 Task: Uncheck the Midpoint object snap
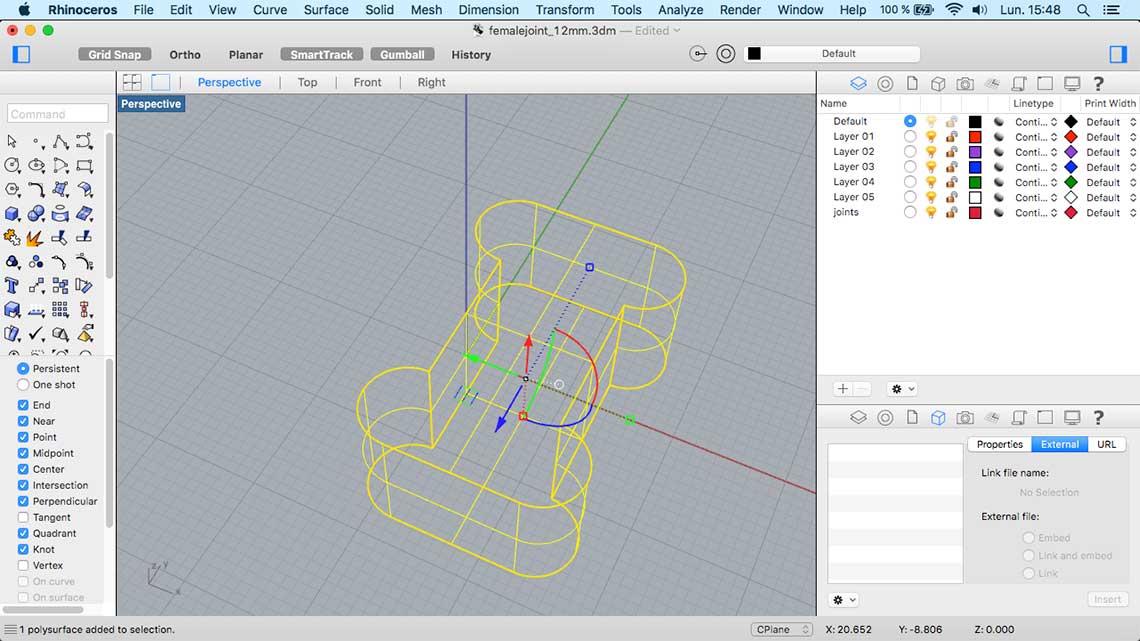click(x=23, y=453)
